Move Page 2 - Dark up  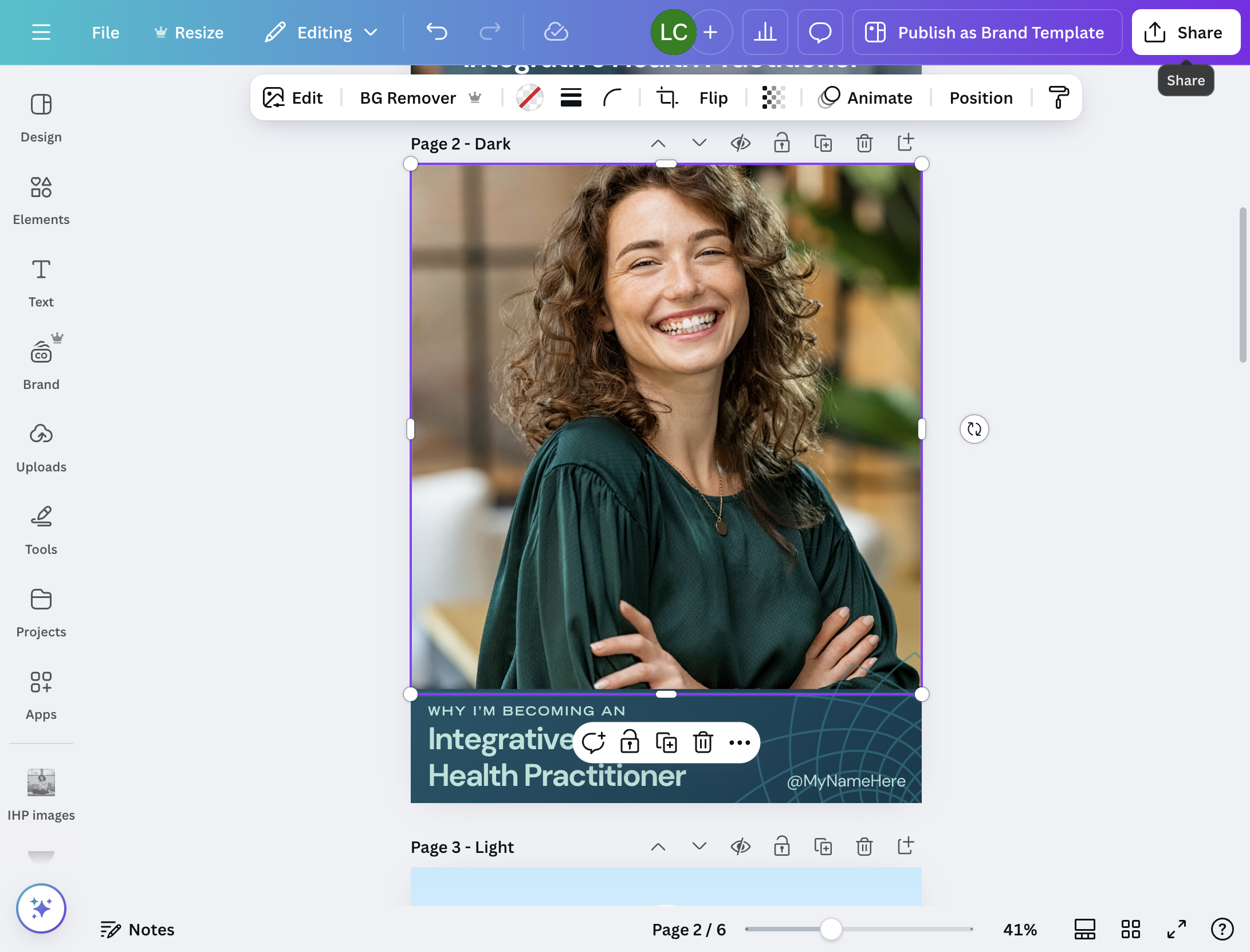tap(658, 143)
